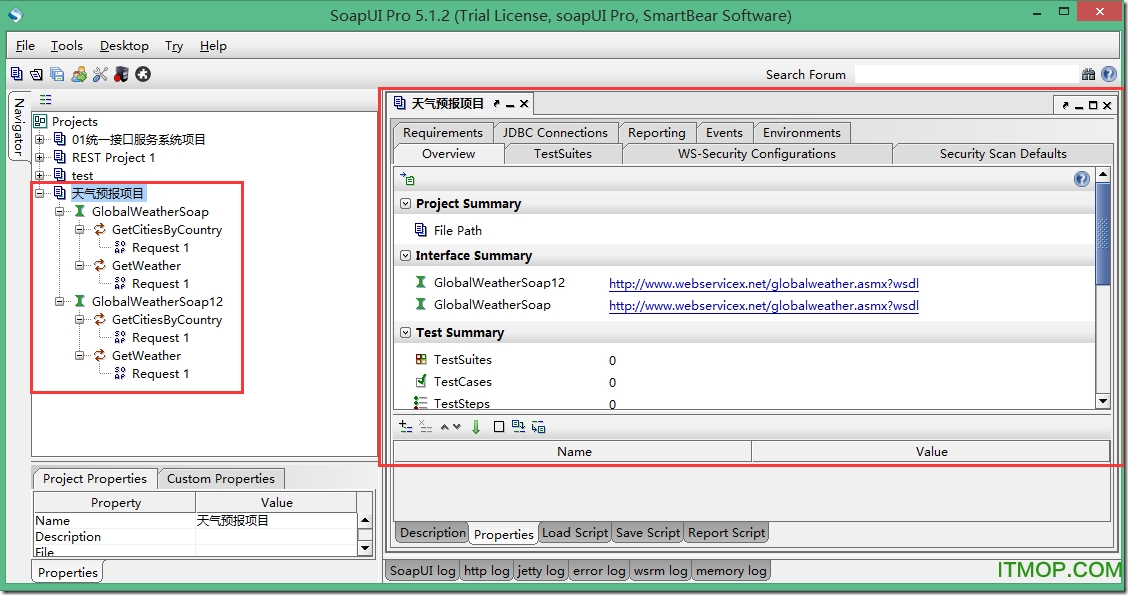This screenshot has width=1128, height=595.
Task: Click the proxy server toolbar icon
Action: (x=121, y=74)
